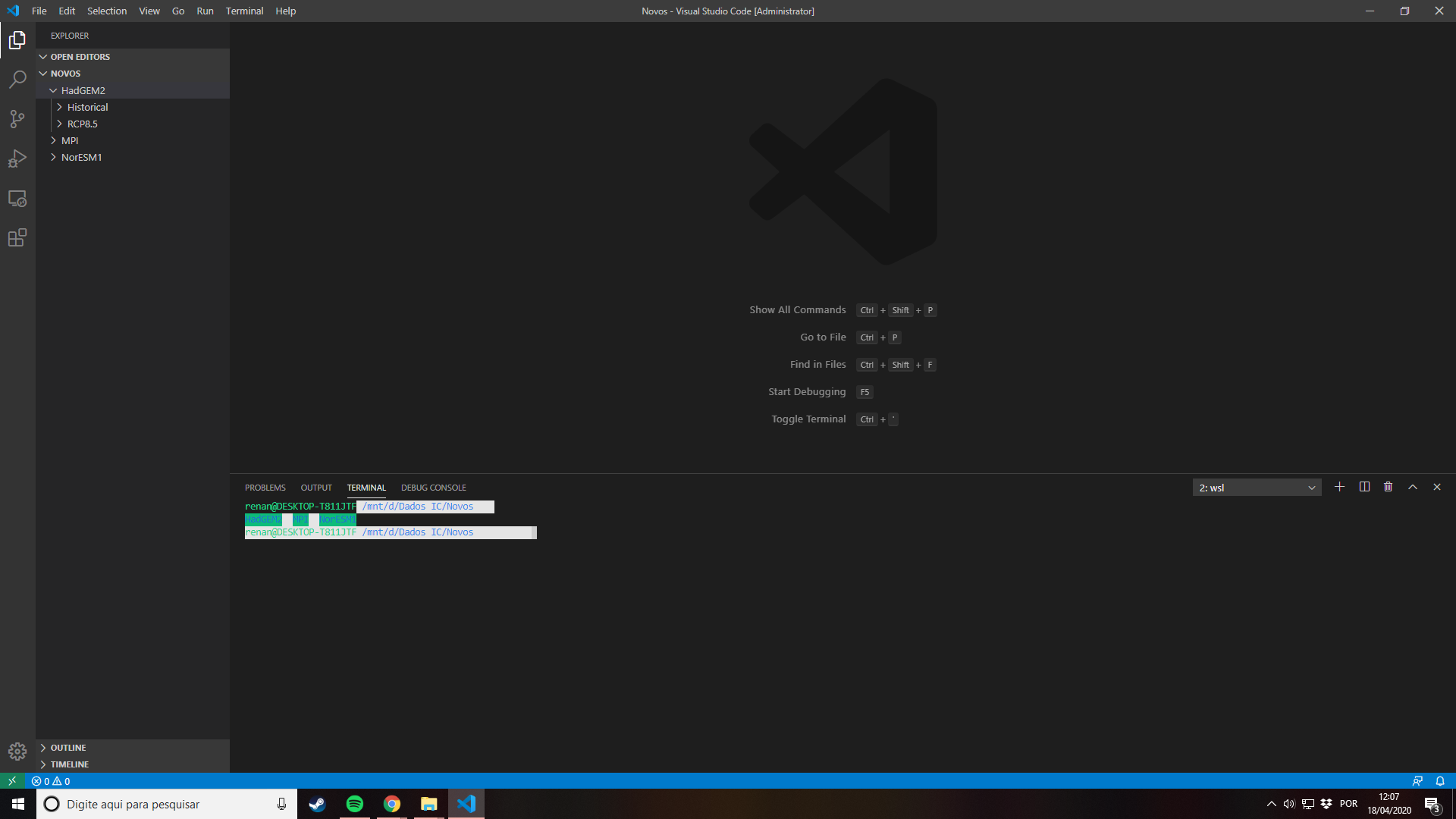
Task: Switch to the Problems tab
Action: 265,488
